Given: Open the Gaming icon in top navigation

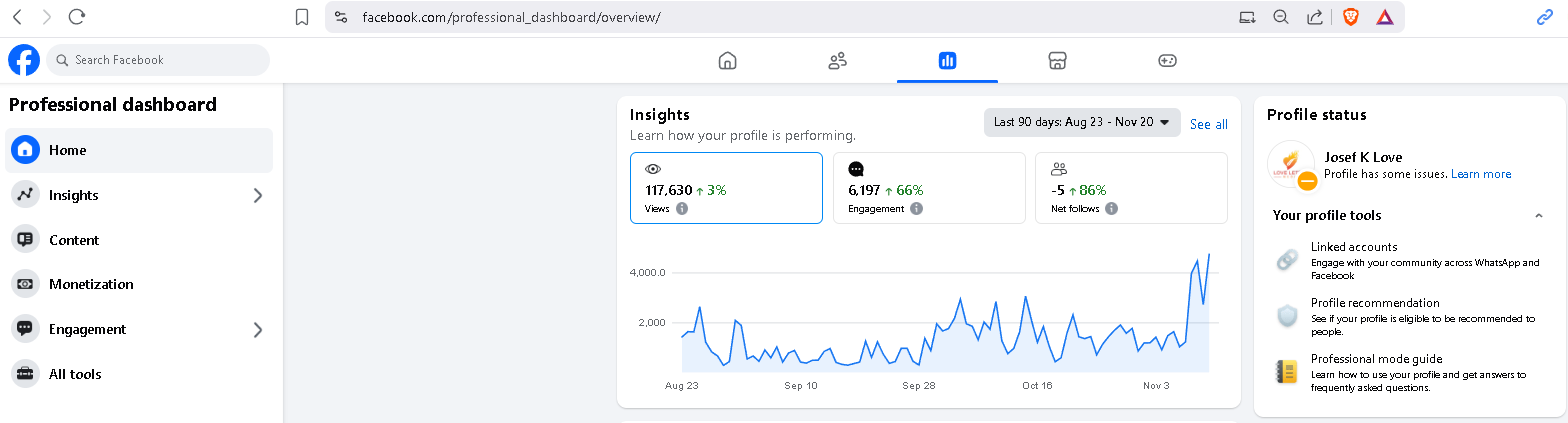Looking at the screenshot, I should coord(1167,61).
